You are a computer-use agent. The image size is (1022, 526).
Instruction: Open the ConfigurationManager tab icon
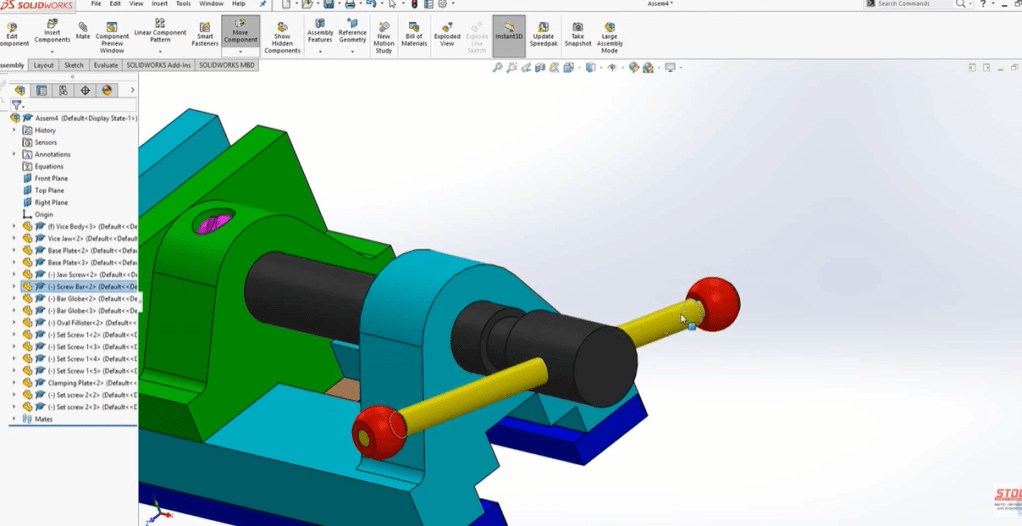[x=63, y=90]
